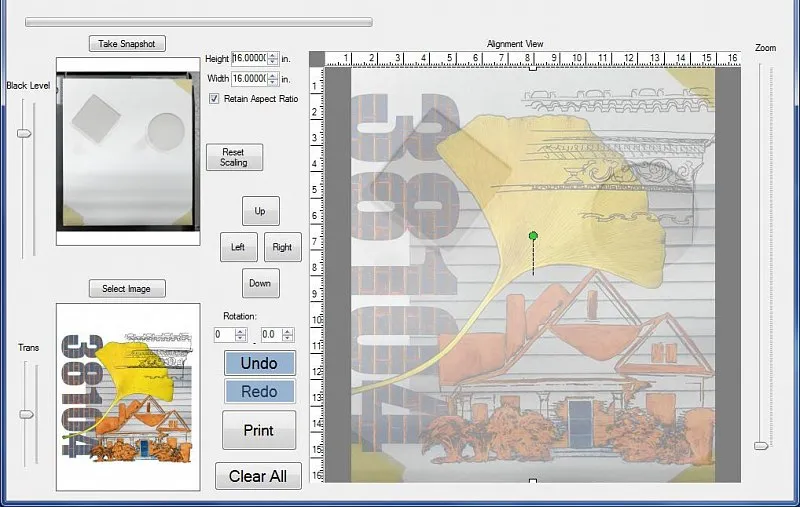The height and width of the screenshot is (507, 800).
Task: Nudge the image with the Up button
Action: pos(260,211)
